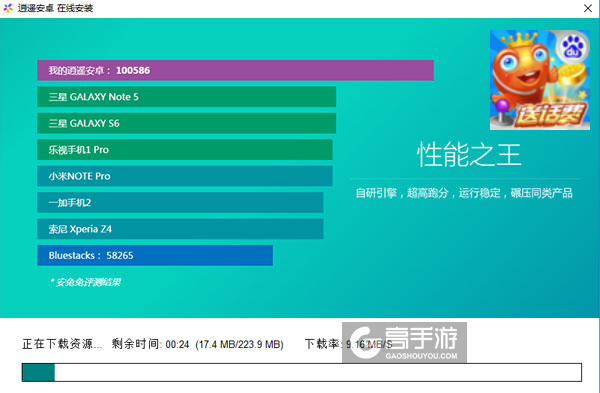600x393 pixels.
Task: Select the 小米NOTE Pro bar
Action: click(x=185, y=176)
